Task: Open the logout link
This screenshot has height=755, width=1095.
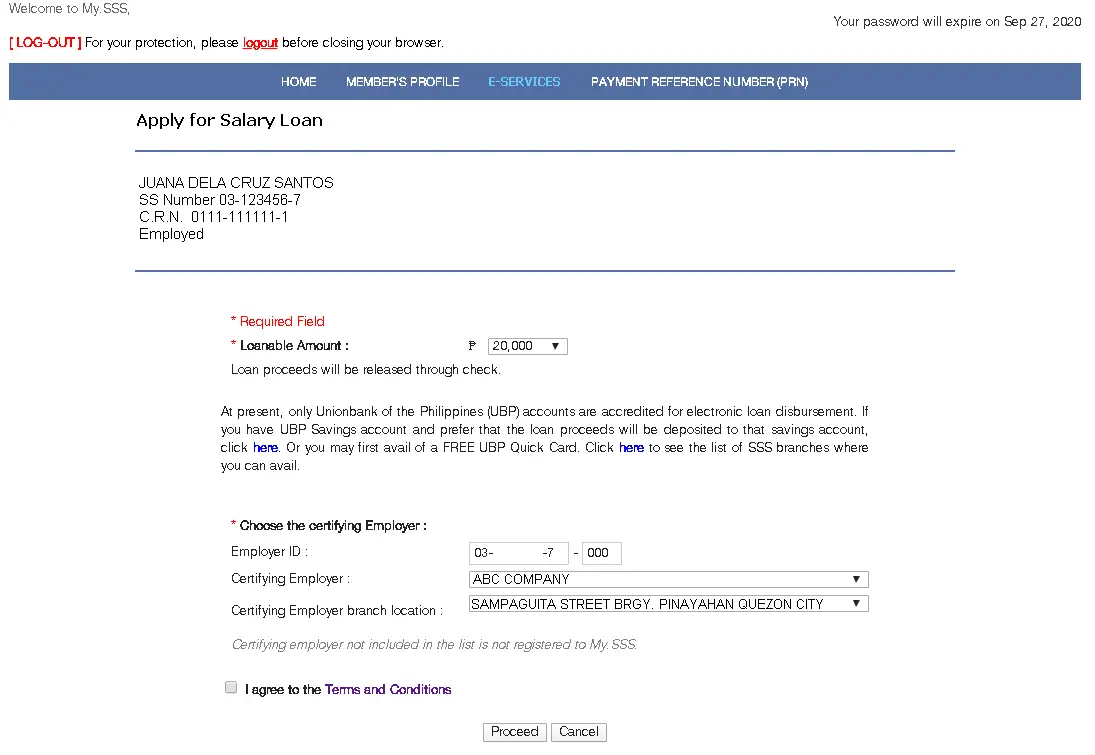Action: [260, 43]
